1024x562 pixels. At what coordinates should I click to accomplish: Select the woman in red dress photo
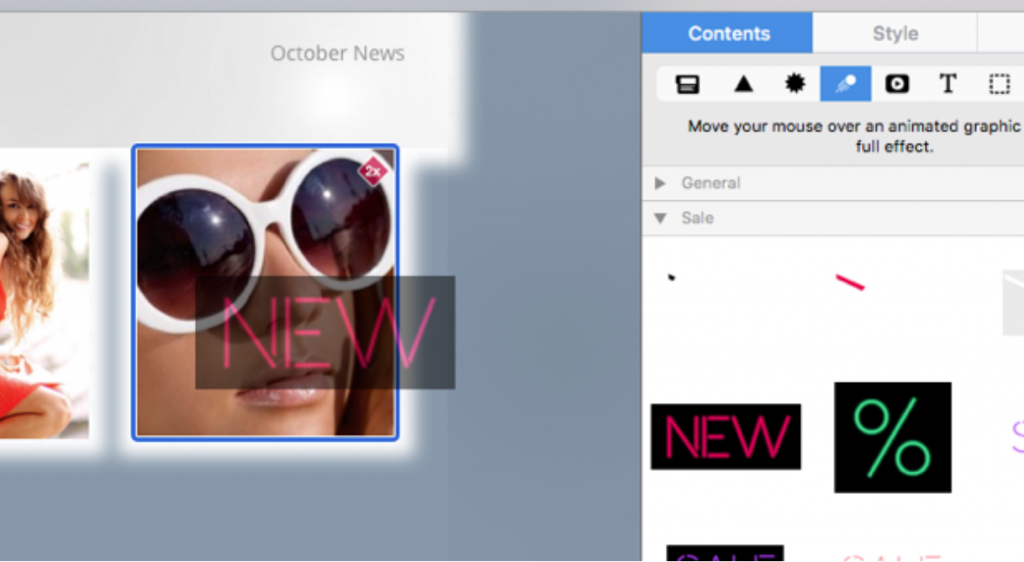(44, 300)
